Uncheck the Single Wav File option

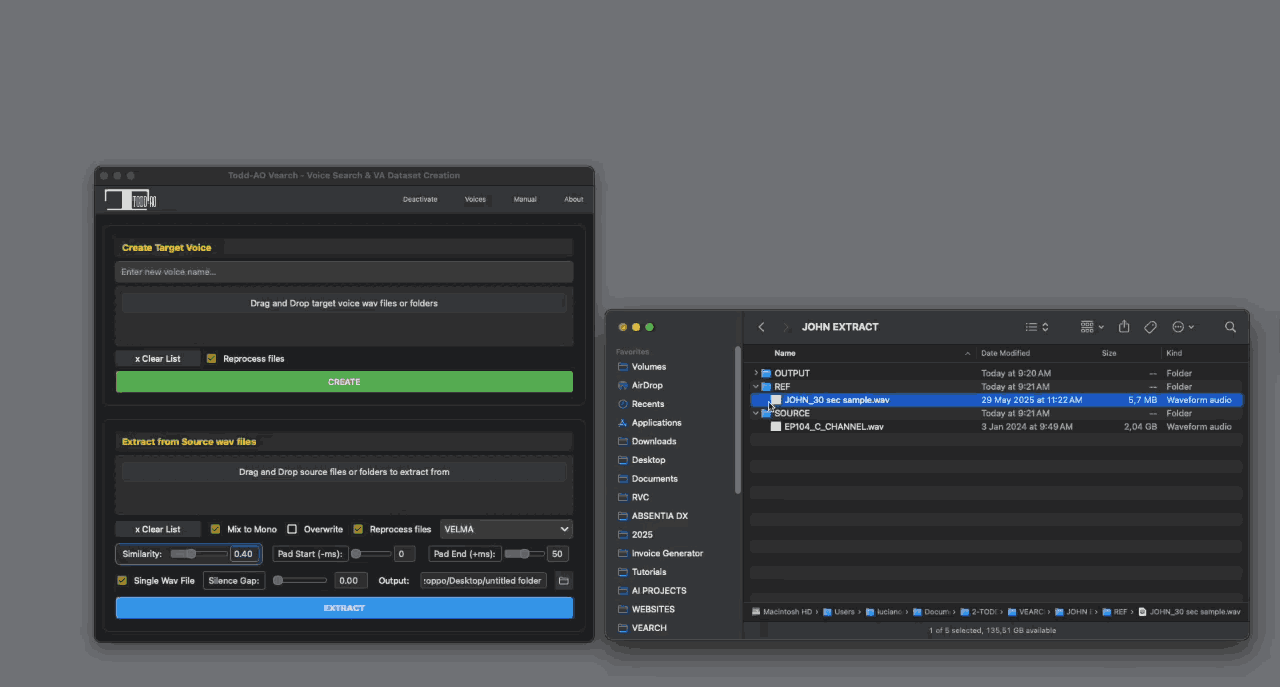click(121, 579)
